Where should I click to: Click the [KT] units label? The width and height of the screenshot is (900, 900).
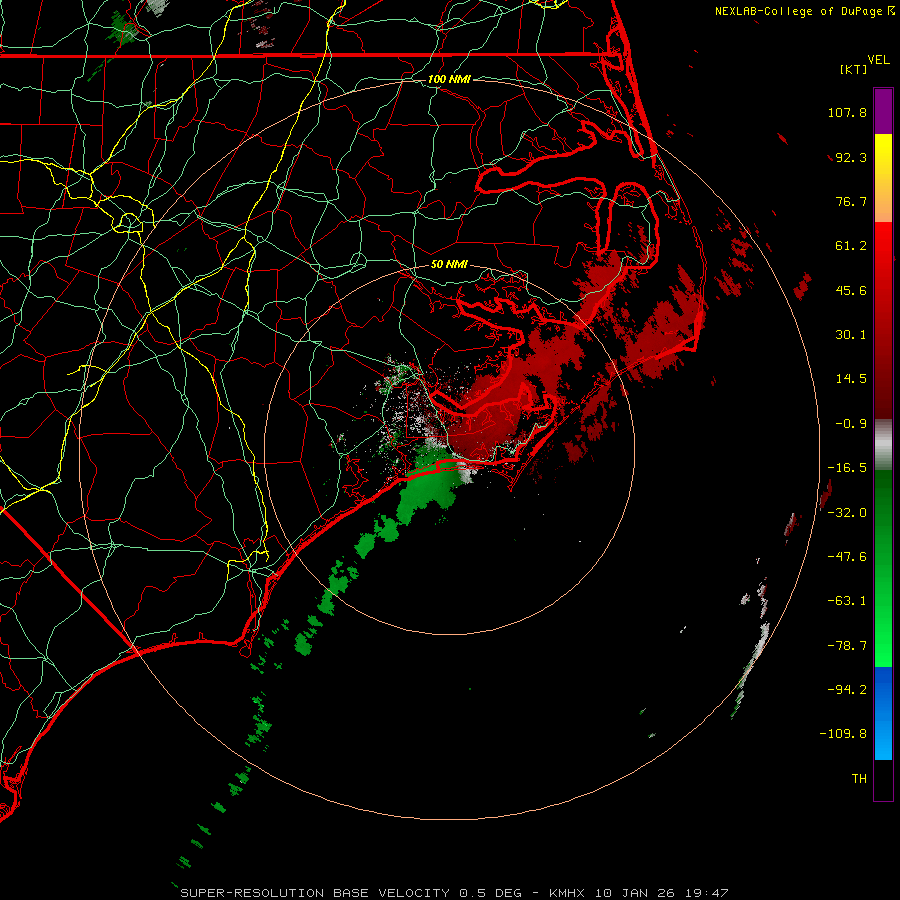(x=854, y=69)
